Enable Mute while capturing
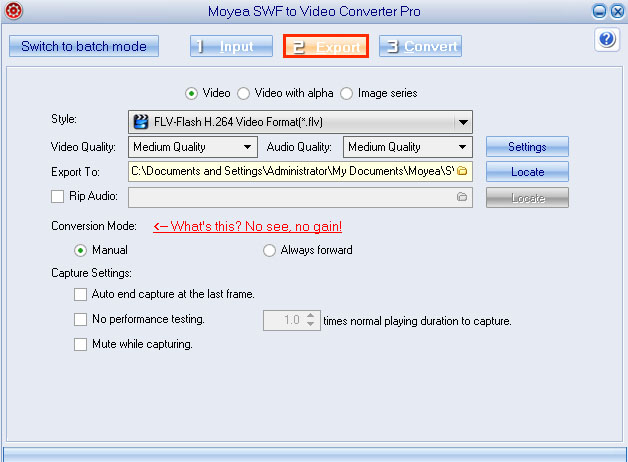 [x=80, y=344]
